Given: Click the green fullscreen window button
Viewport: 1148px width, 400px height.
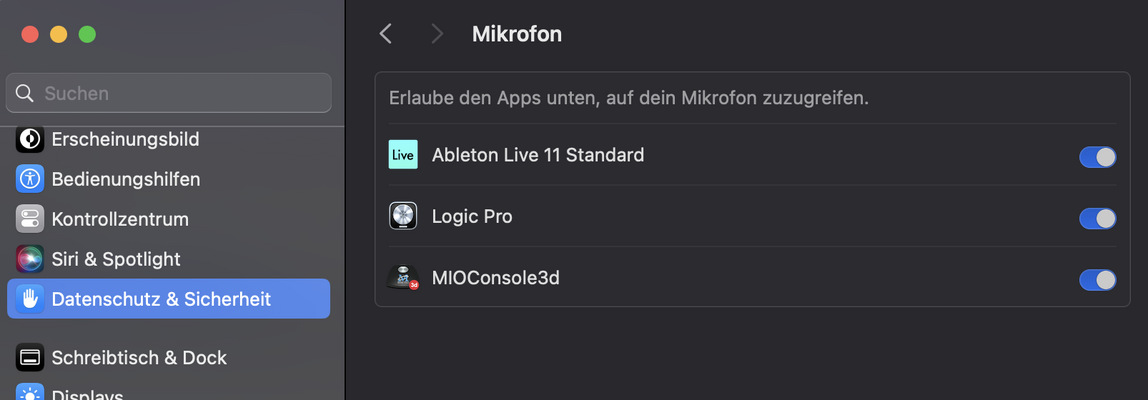Looking at the screenshot, I should coord(87,34).
